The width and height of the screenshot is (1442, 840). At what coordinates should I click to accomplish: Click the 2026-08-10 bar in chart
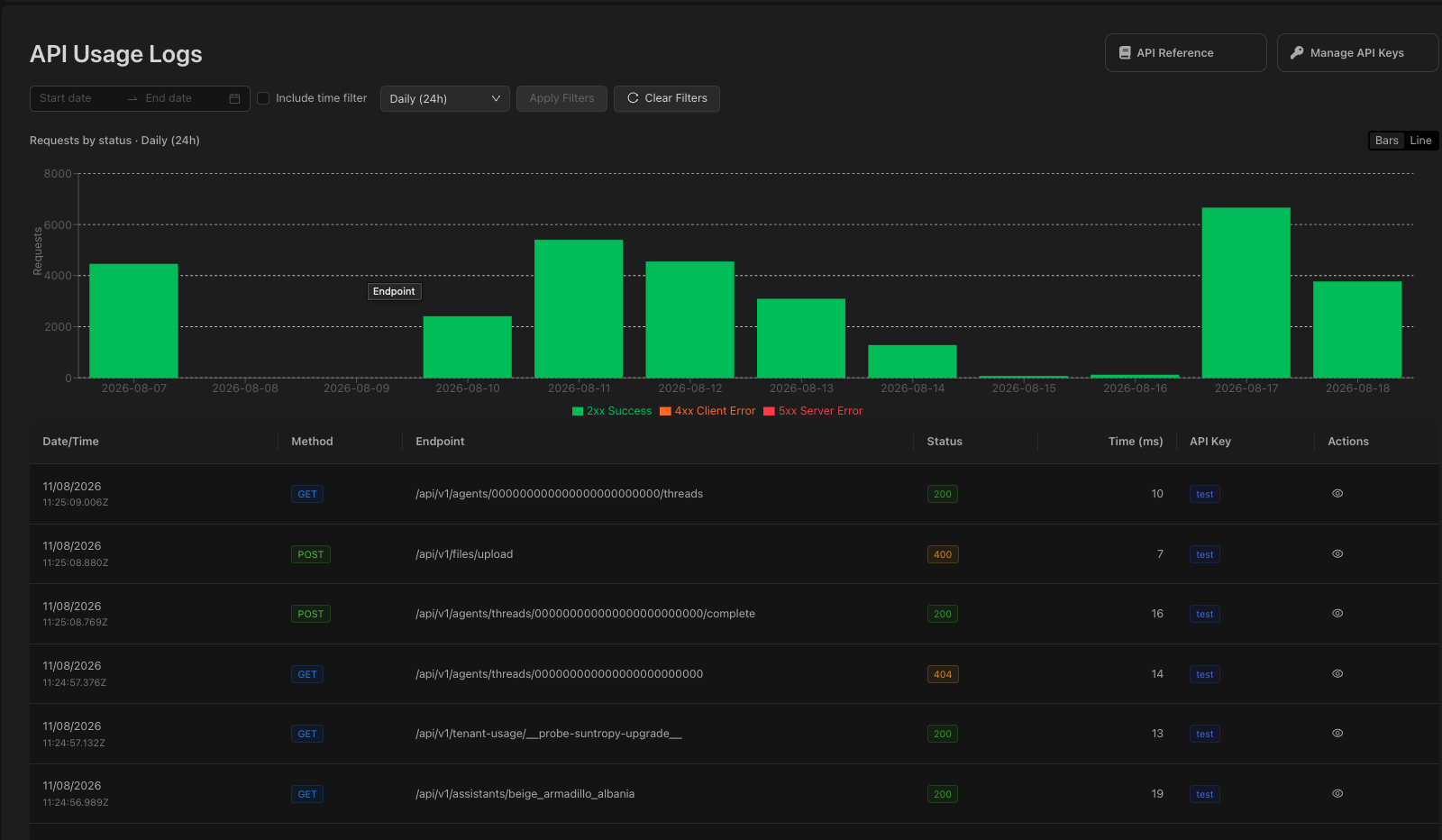click(467, 347)
